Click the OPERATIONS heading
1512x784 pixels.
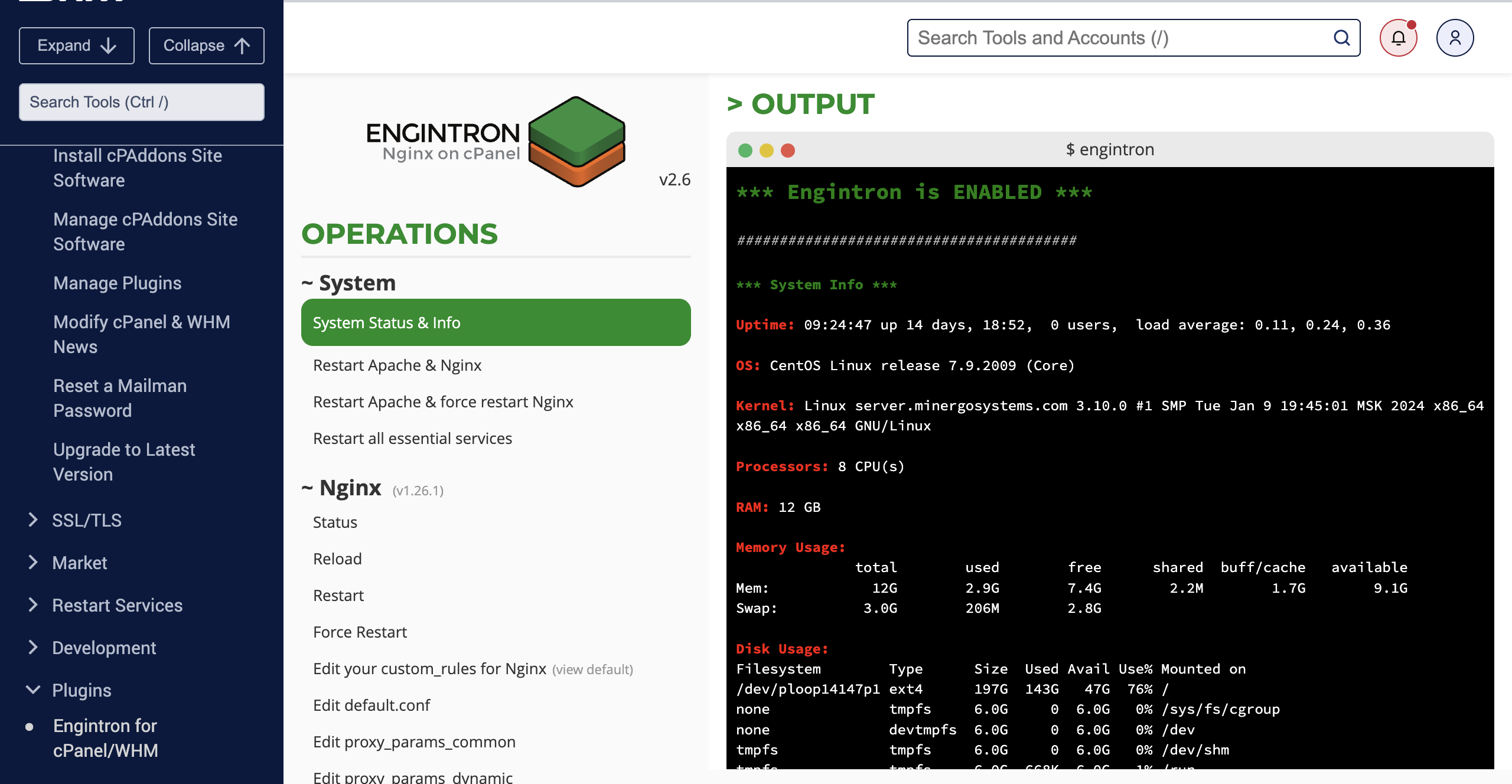click(x=399, y=234)
